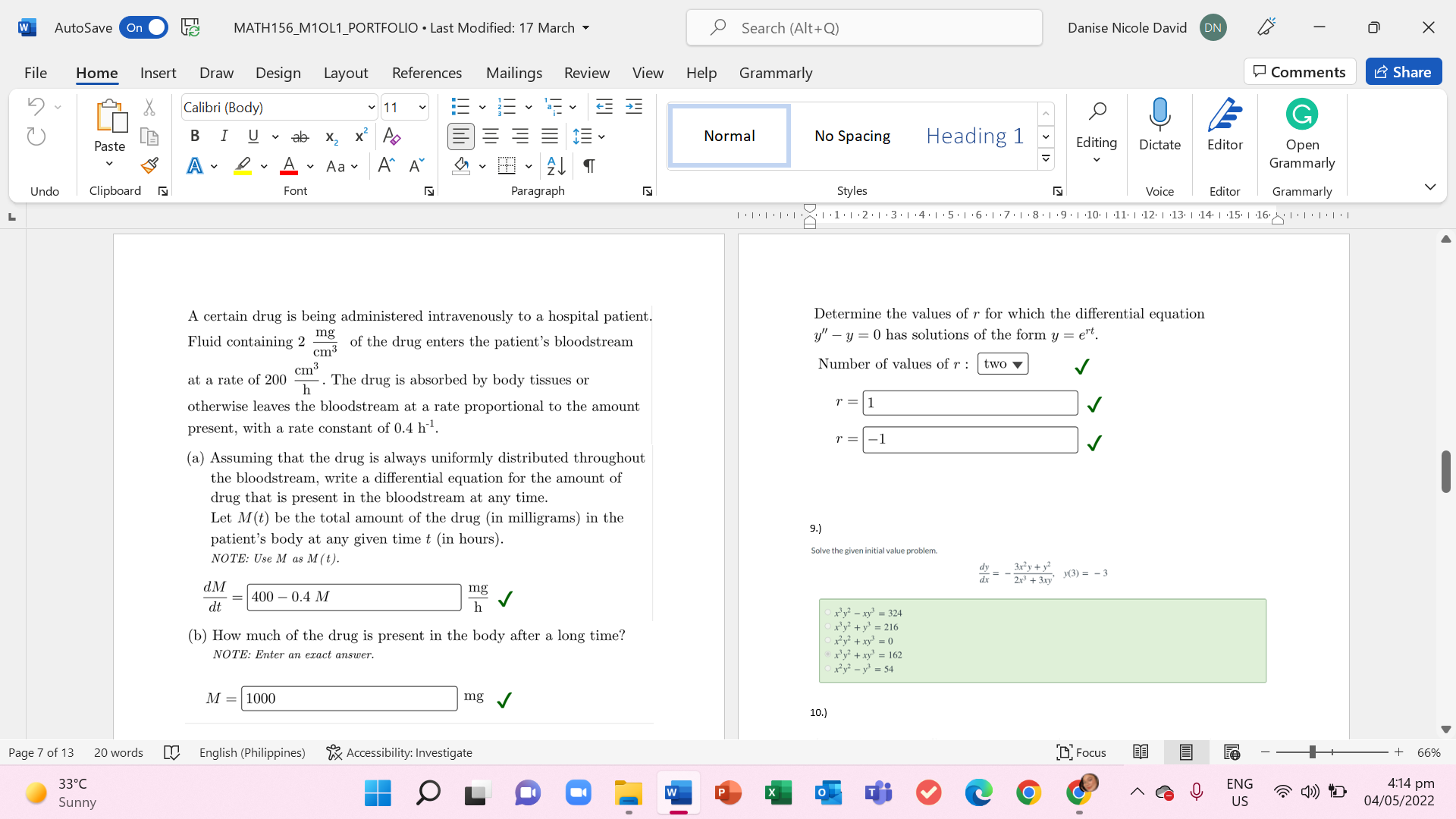The height and width of the screenshot is (819, 1456).
Task: Adjust the zoom slider handle
Action: (1313, 752)
